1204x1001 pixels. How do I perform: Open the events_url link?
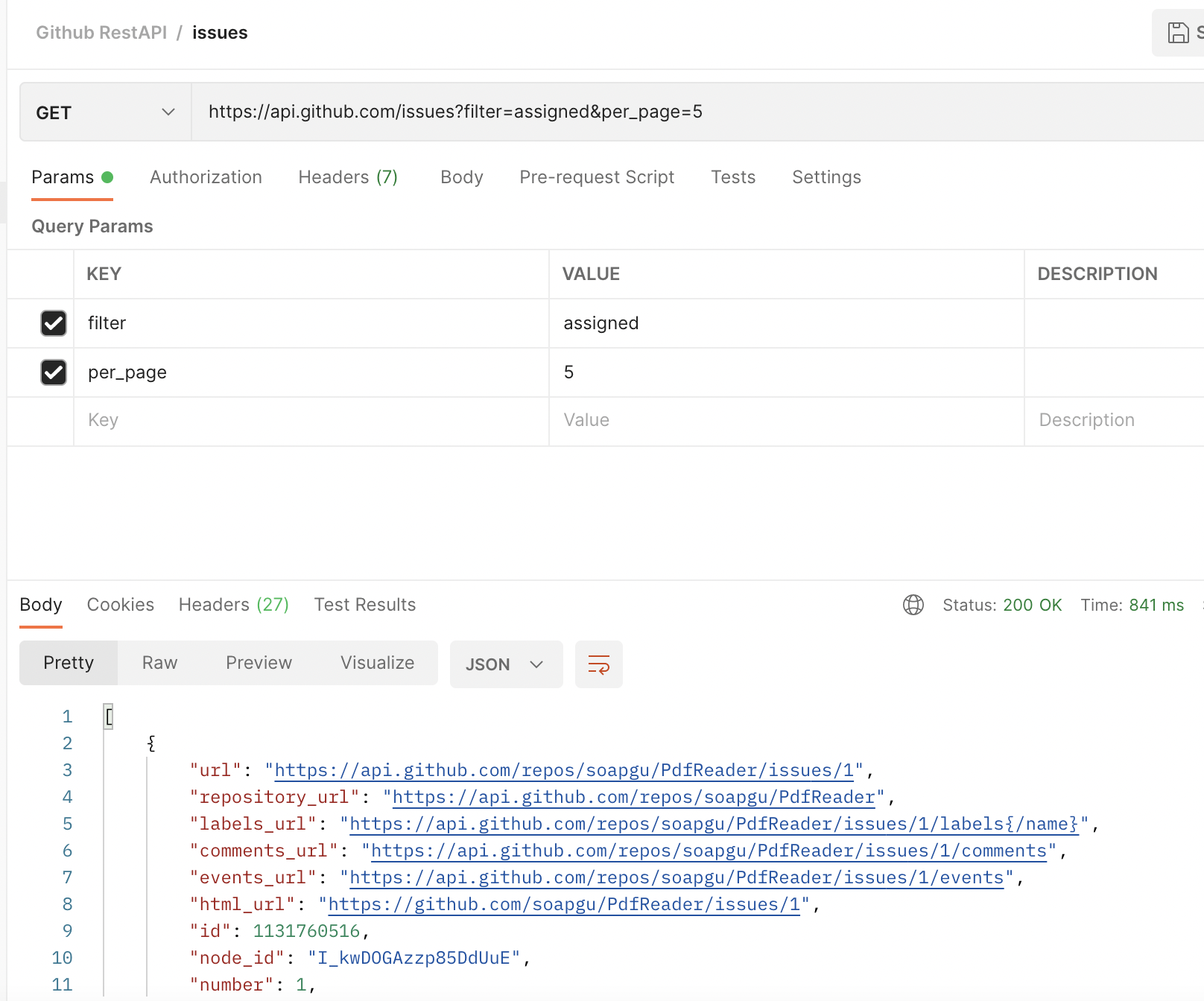pos(677,878)
